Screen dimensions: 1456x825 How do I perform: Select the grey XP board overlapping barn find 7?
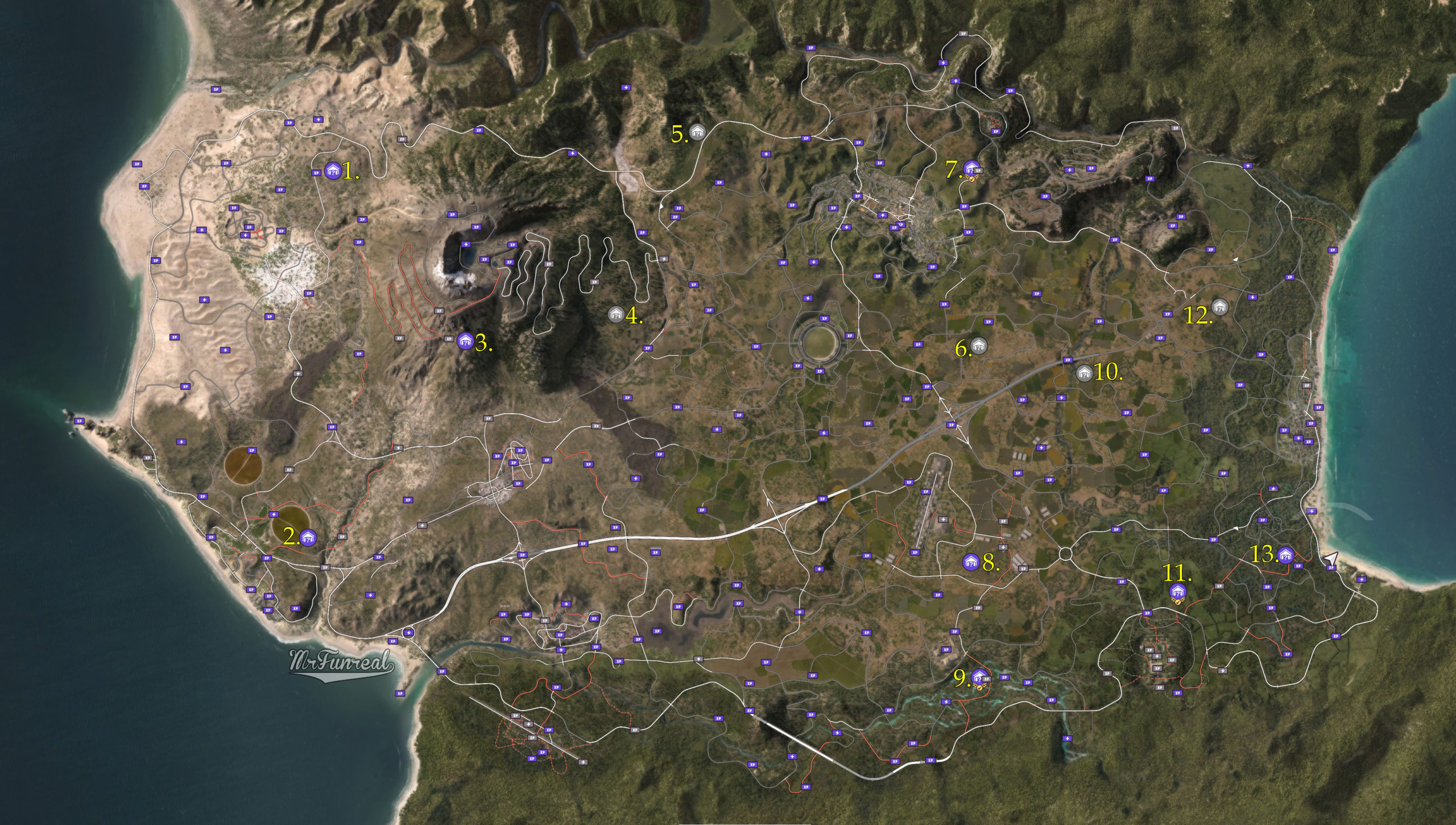[x=978, y=170]
